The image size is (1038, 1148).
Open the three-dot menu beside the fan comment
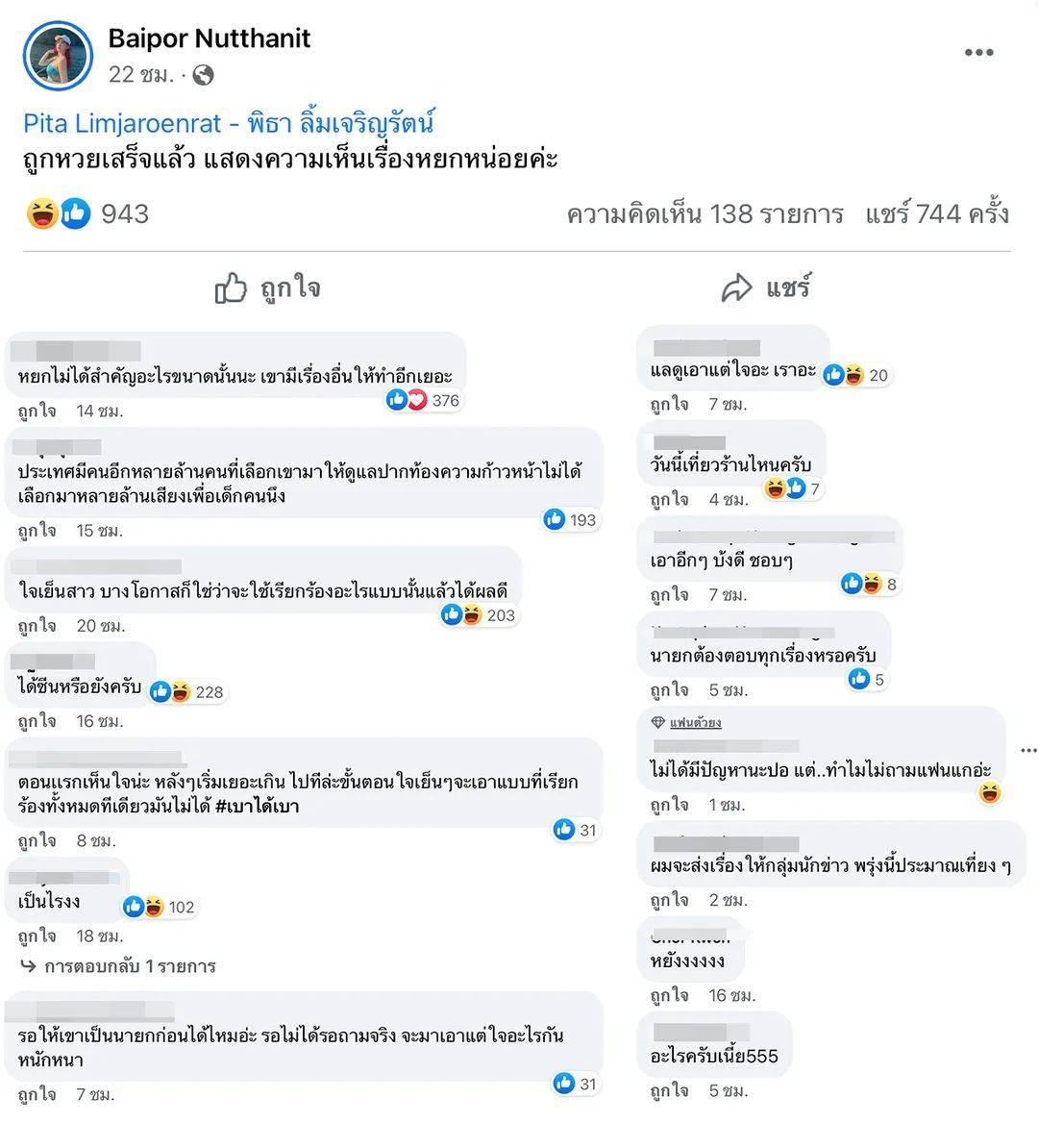(1027, 750)
